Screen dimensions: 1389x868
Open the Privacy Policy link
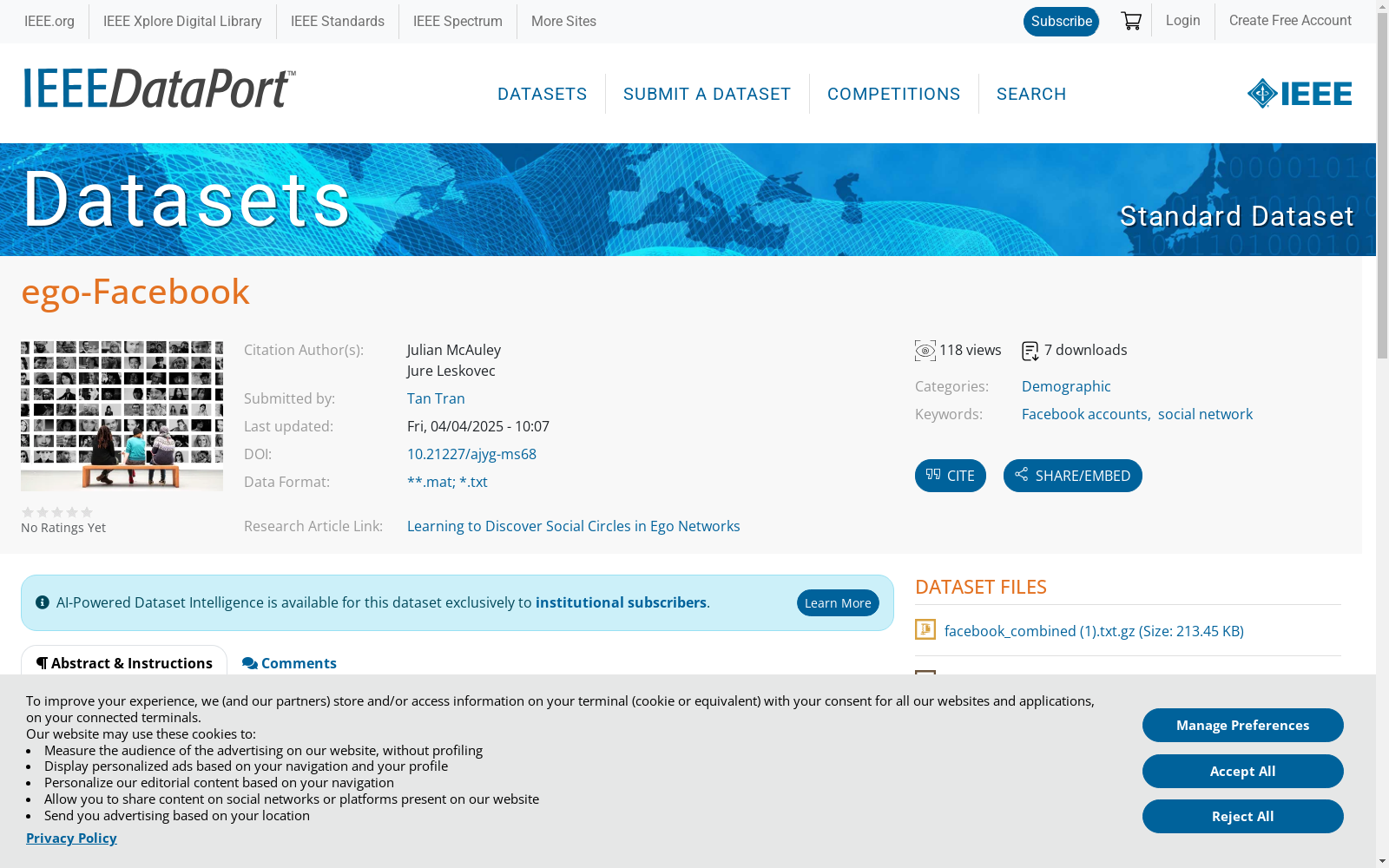pos(71,838)
